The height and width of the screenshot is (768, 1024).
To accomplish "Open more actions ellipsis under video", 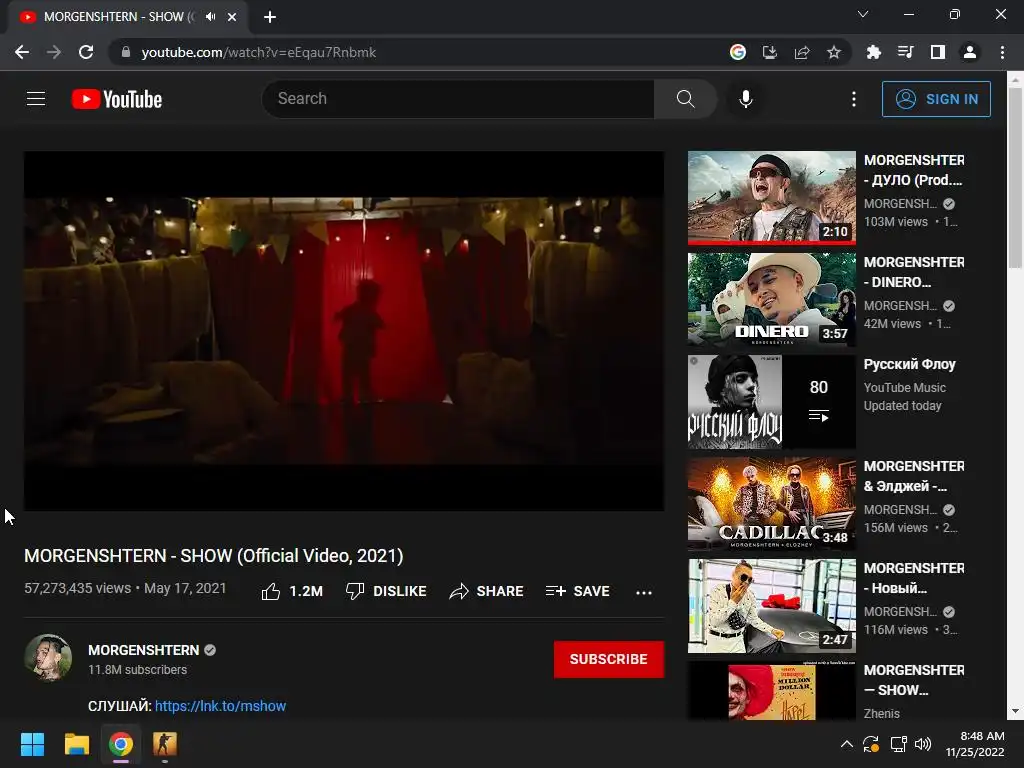I will coord(643,592).
